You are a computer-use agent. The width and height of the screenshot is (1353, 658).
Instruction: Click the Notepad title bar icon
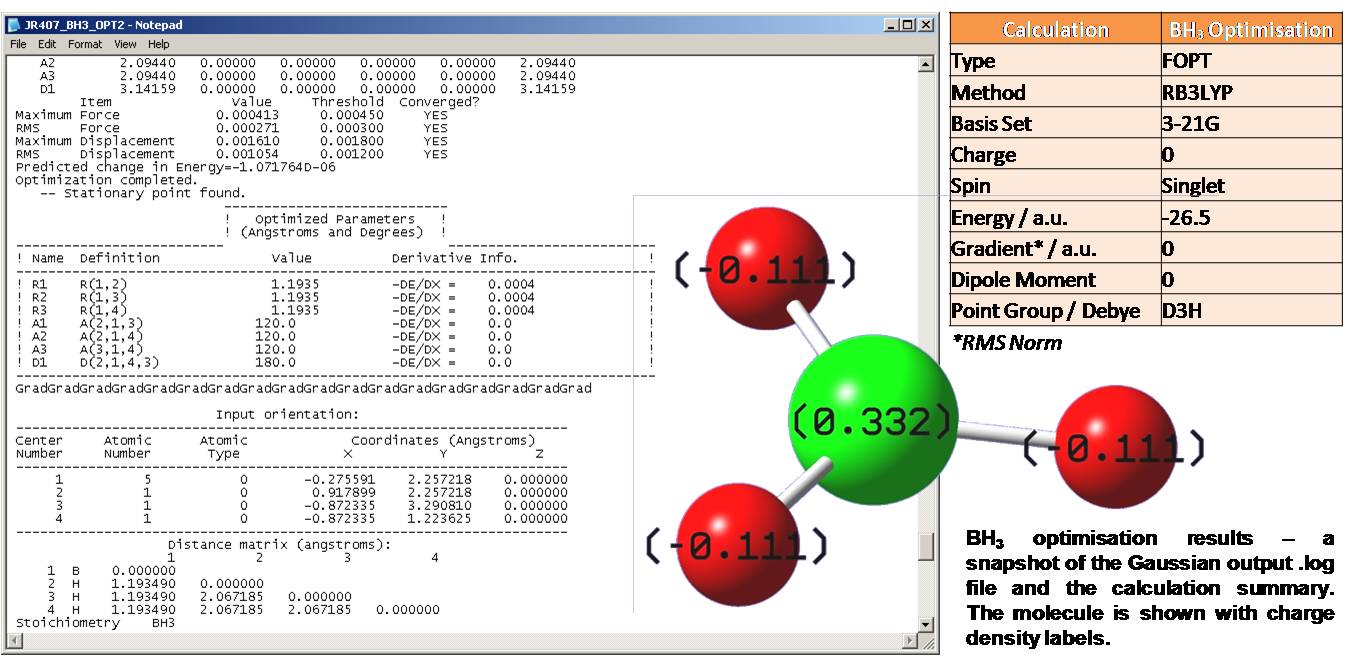[x=16, y=25]
